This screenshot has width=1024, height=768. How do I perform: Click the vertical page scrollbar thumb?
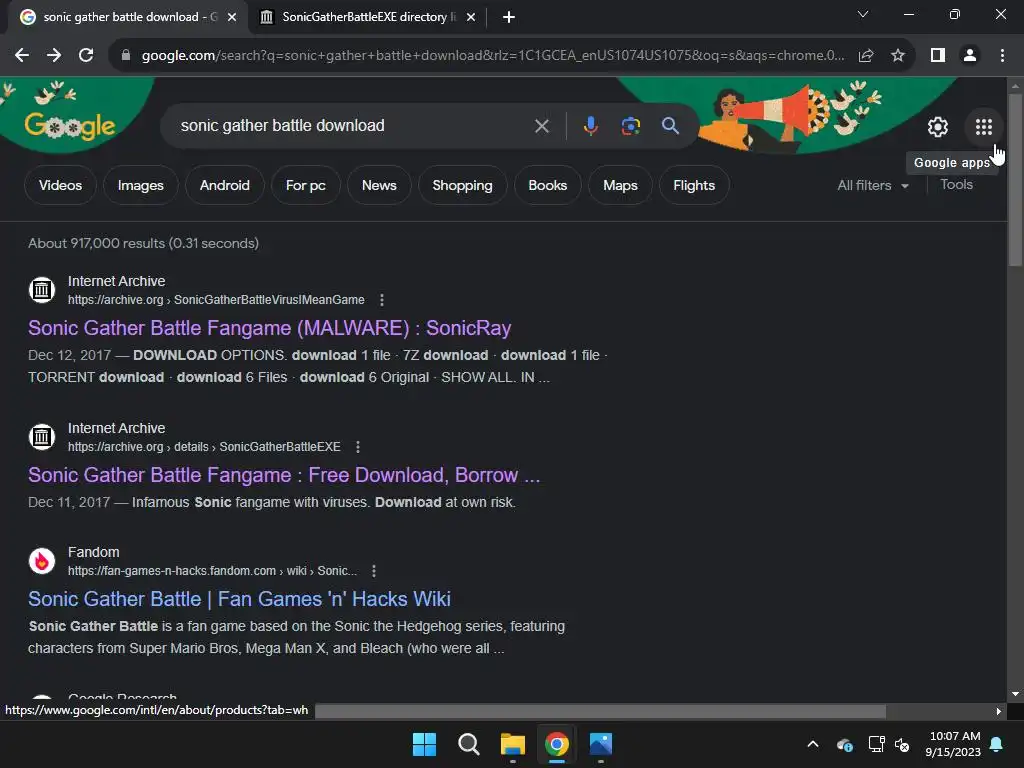[x=1014, y=180]
